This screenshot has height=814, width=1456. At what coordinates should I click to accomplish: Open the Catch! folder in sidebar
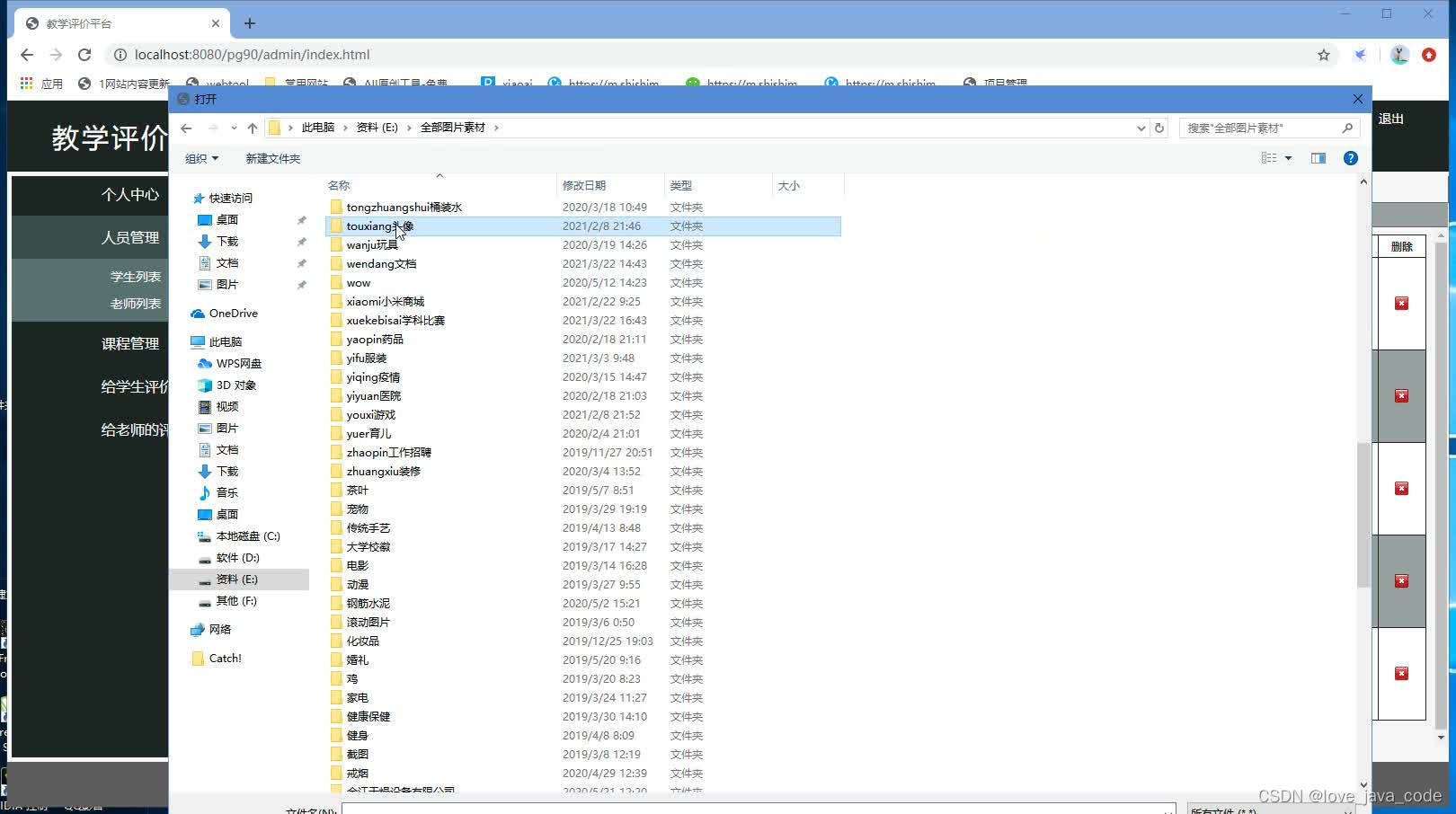[216, 659]
